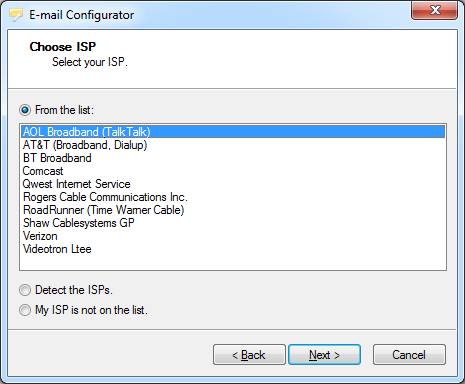This screenshot has height=384, width=465.
Task: Pick Rogers Cable Communications Inc.
Action: coord(233,197)
